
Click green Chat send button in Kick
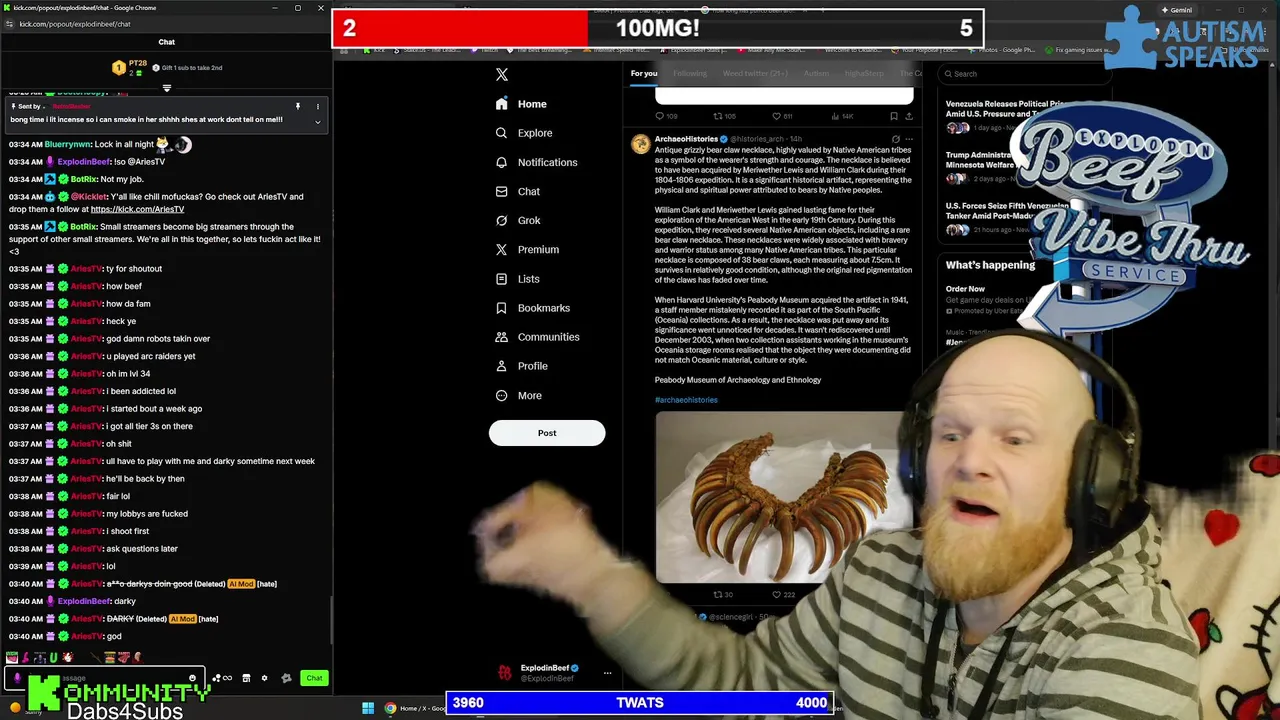(314, 678)
